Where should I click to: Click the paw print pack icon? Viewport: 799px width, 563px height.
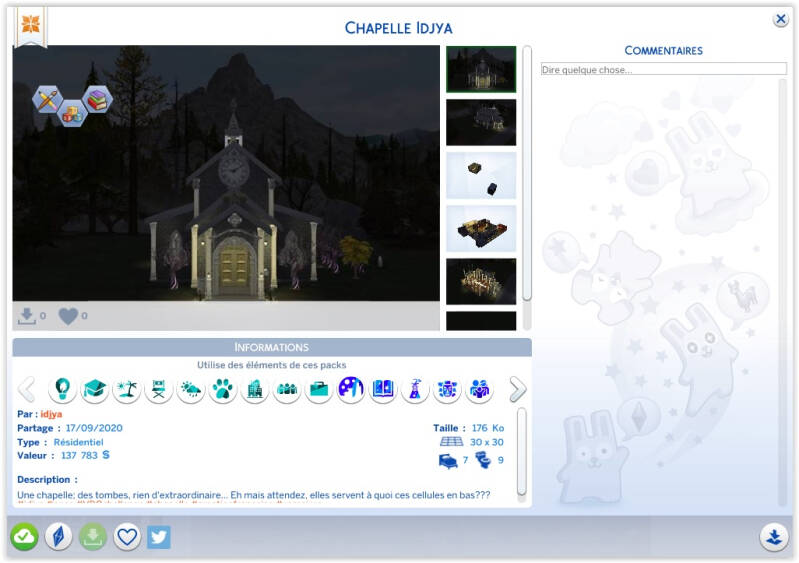pos(222,390)
